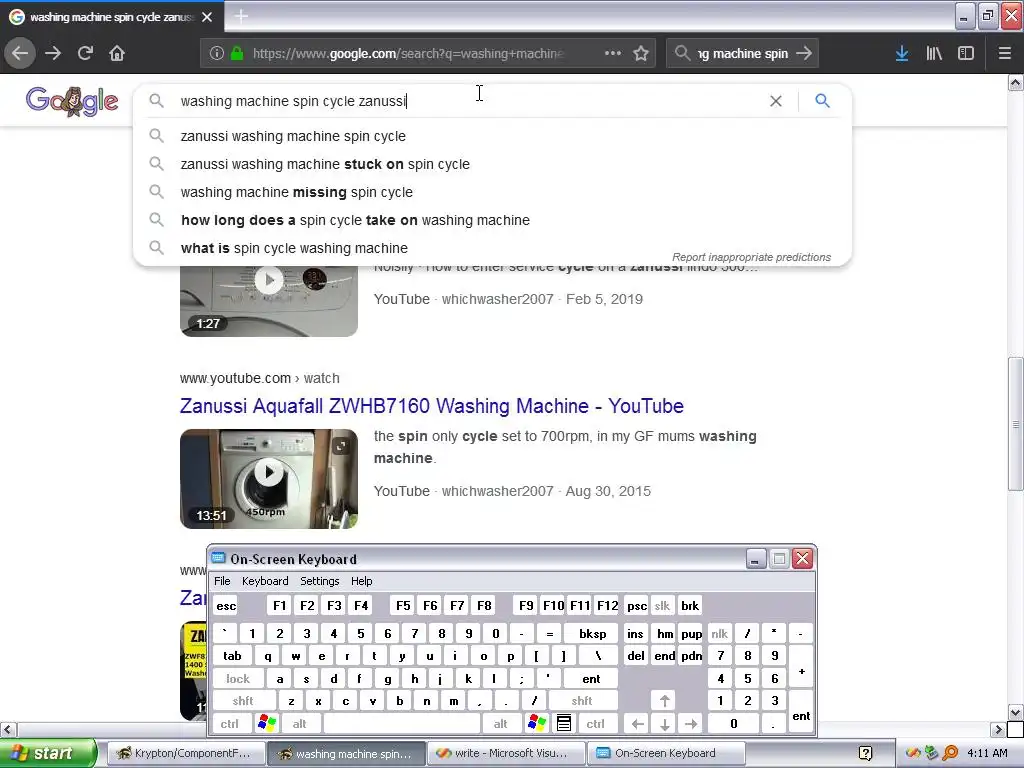Toggle the right ctrl key on keyboard
Screen dimensions: 1024x768
tap(595, 724)
